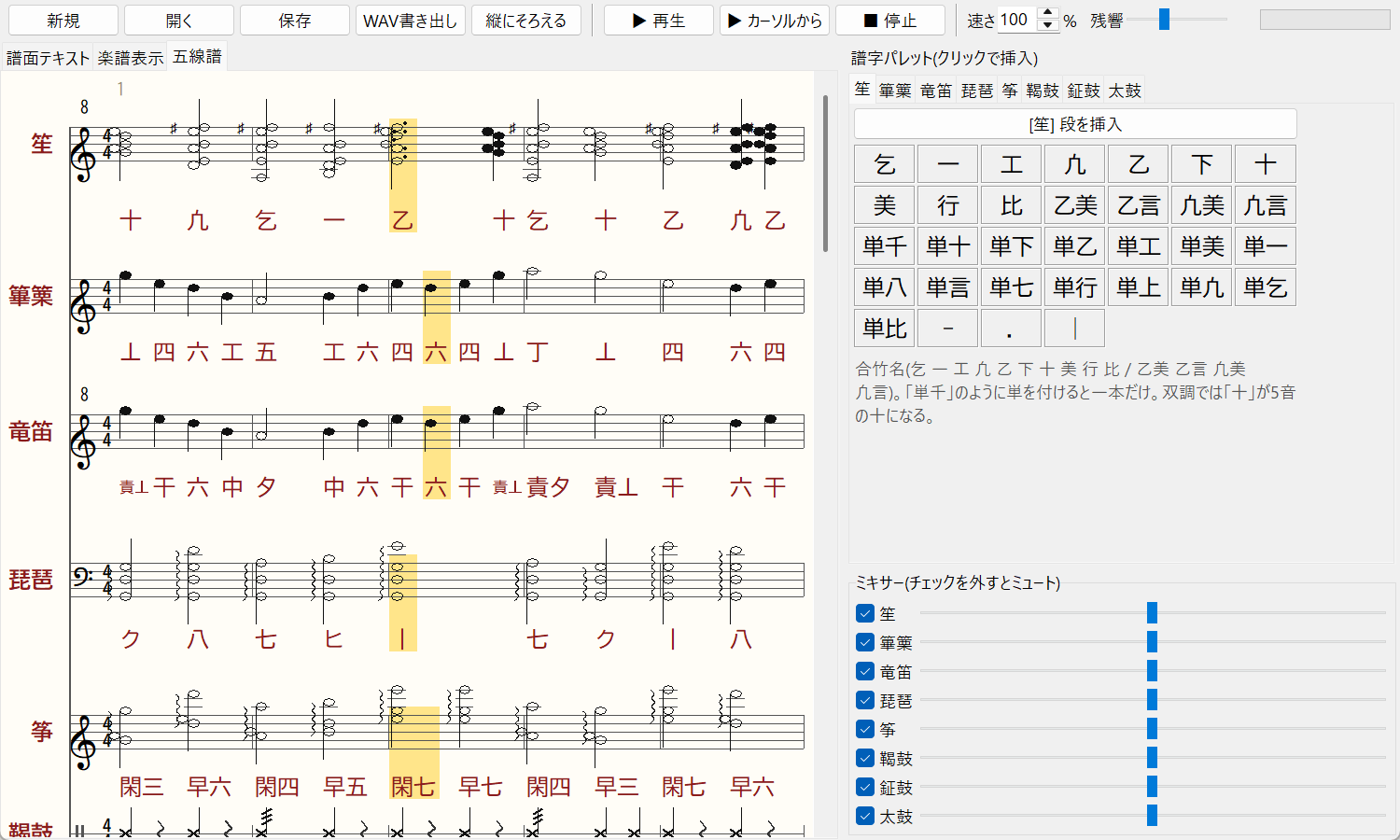Save the score with 保存
The height and width of the screenshot is (840, 1400).
tap(295, 21)
